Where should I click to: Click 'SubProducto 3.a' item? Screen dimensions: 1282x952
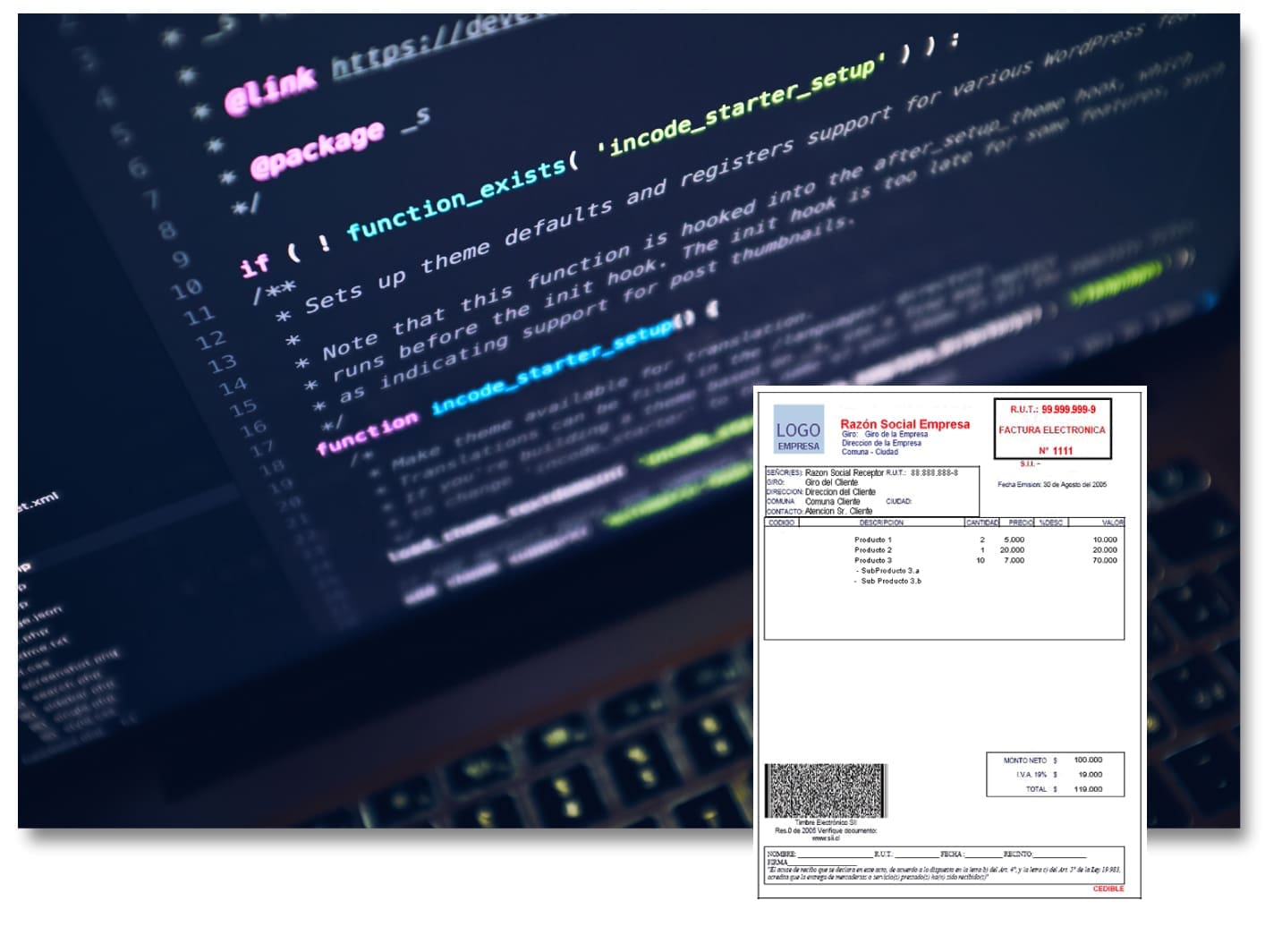tap(889, 571)
